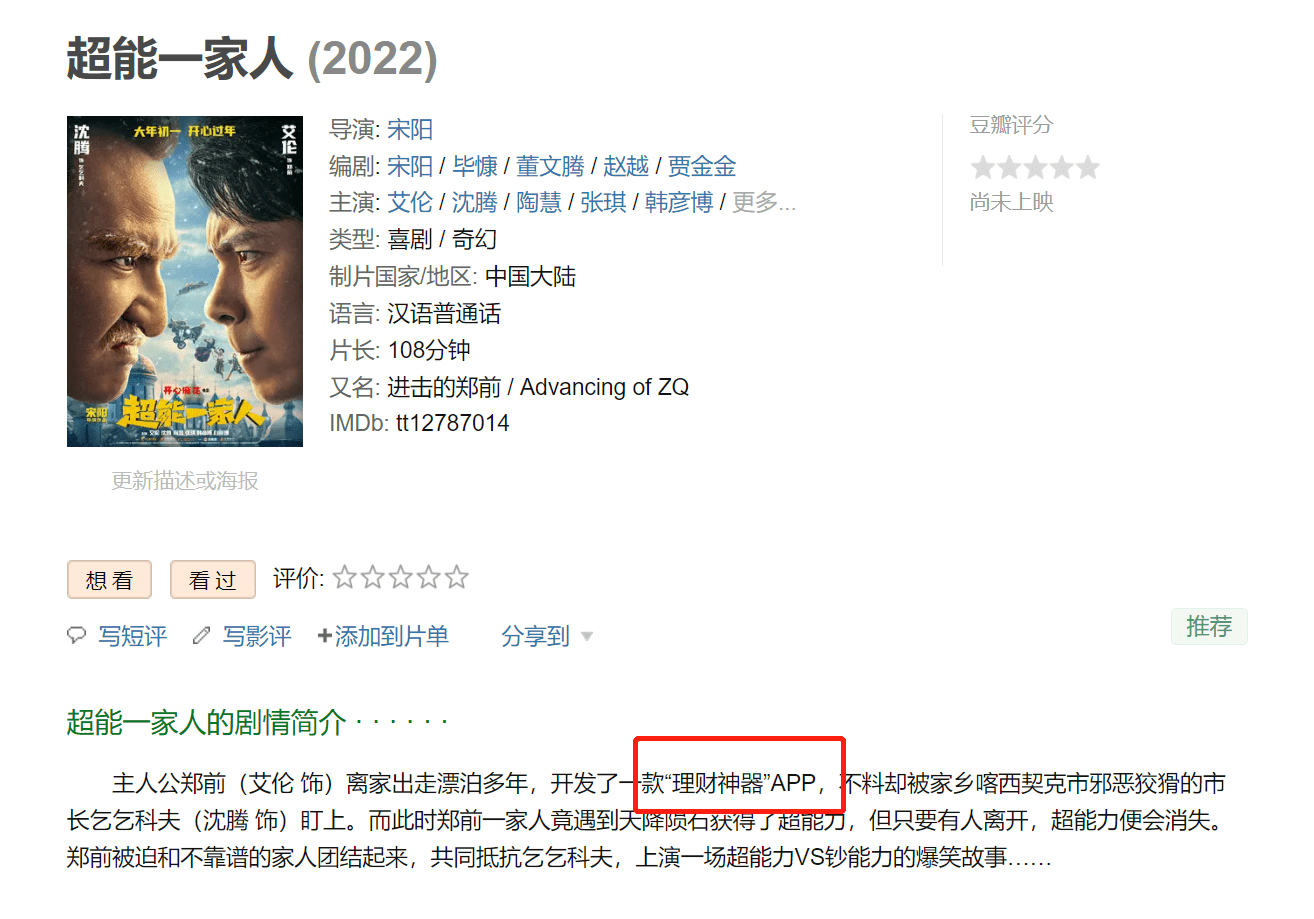
Task: Open screenwriter 贾金金's link
Action: click(702, 166)
